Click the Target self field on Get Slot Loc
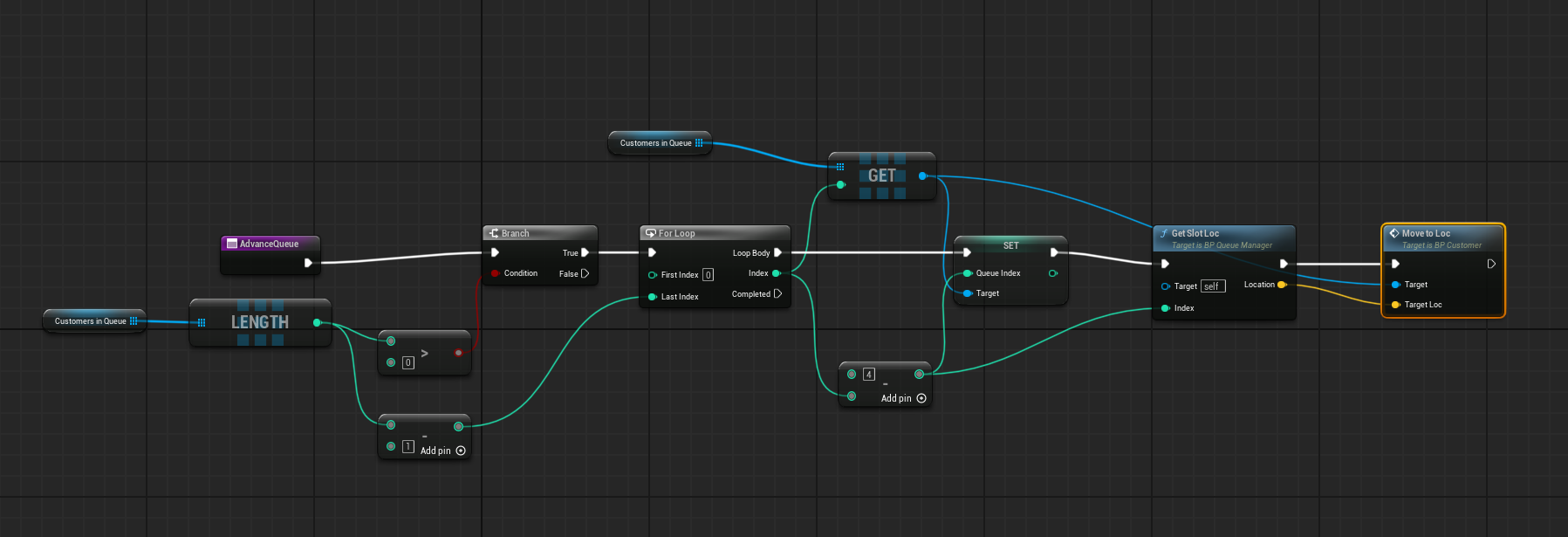Image resolution: width=1568 pixels, height=537 pixels. coord(1212,286)
